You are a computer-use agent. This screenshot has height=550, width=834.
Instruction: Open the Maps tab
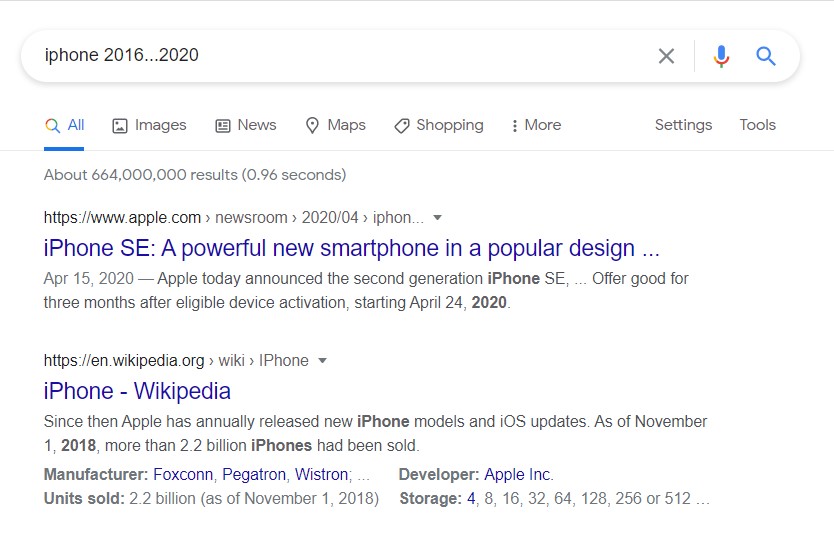[335, 125]
